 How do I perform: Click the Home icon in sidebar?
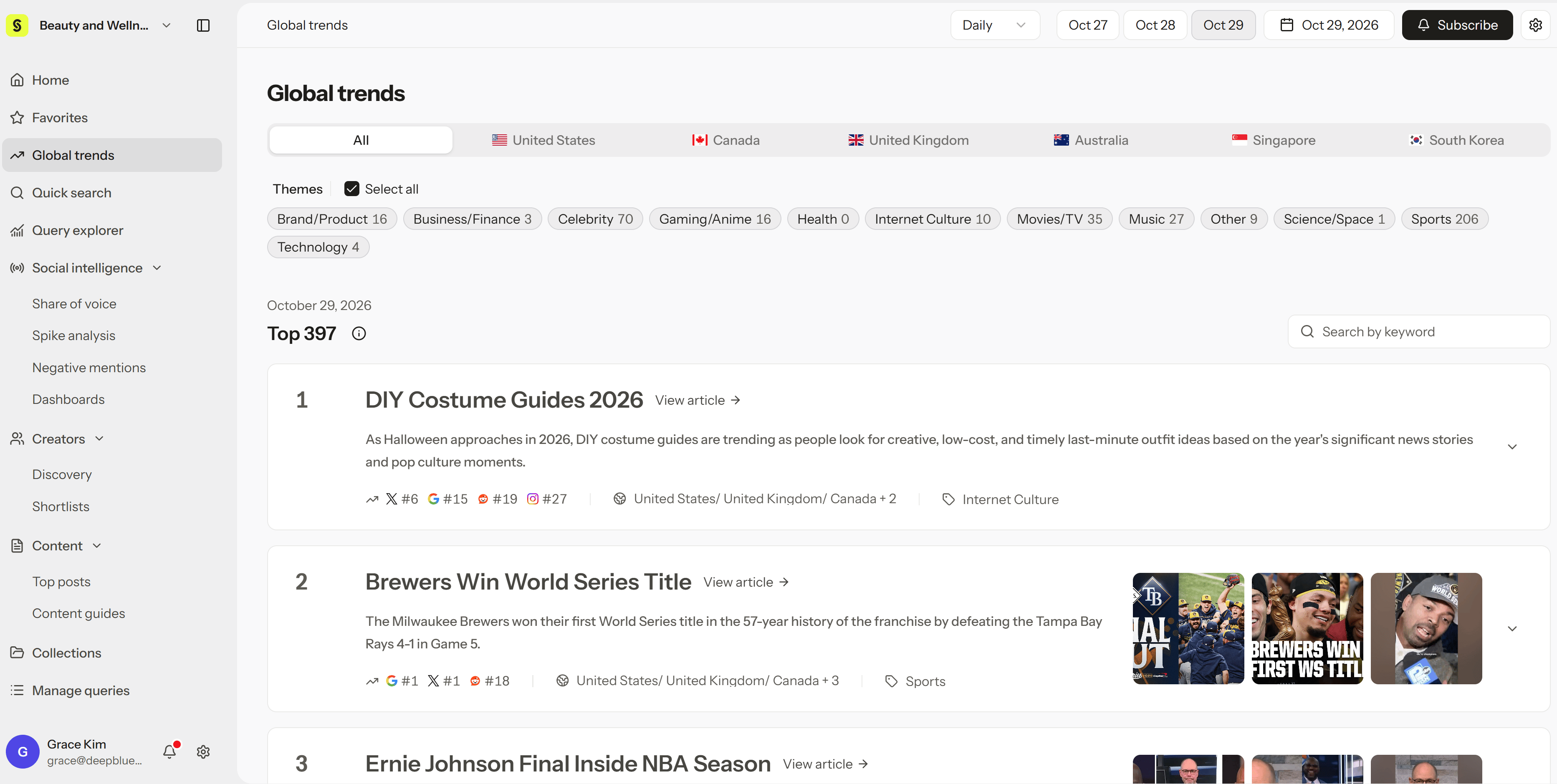click(17, 80)
